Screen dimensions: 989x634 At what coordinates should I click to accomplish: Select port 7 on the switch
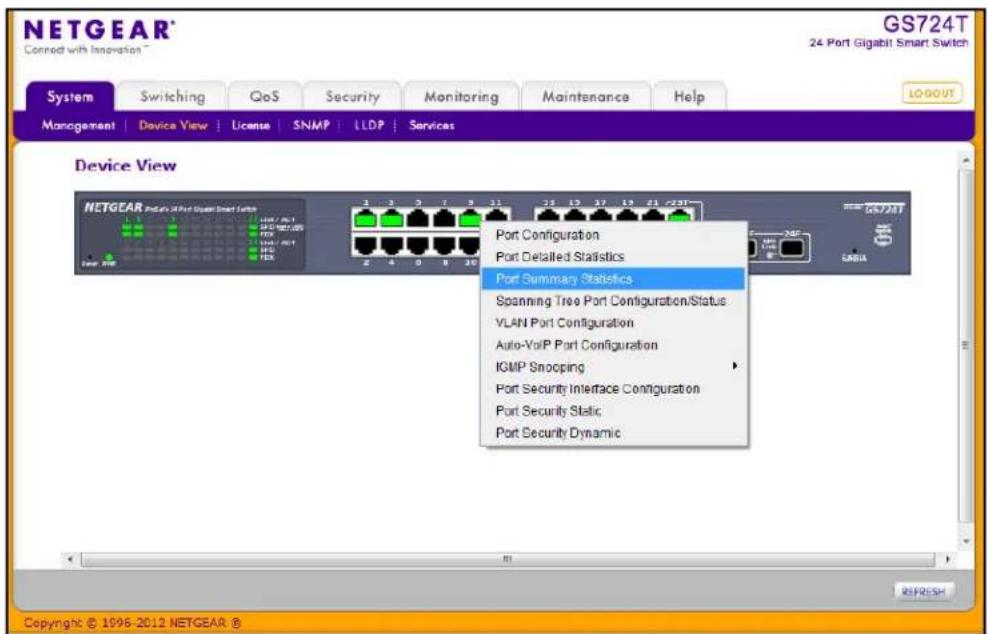click(445, 218)
